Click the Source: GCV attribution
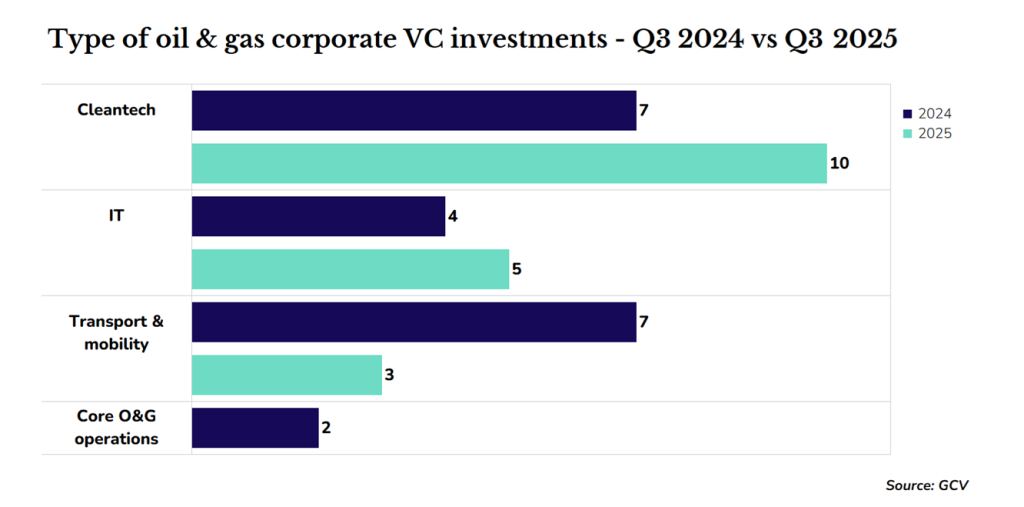Screen dimensions: 1024x507 [927, 485]
